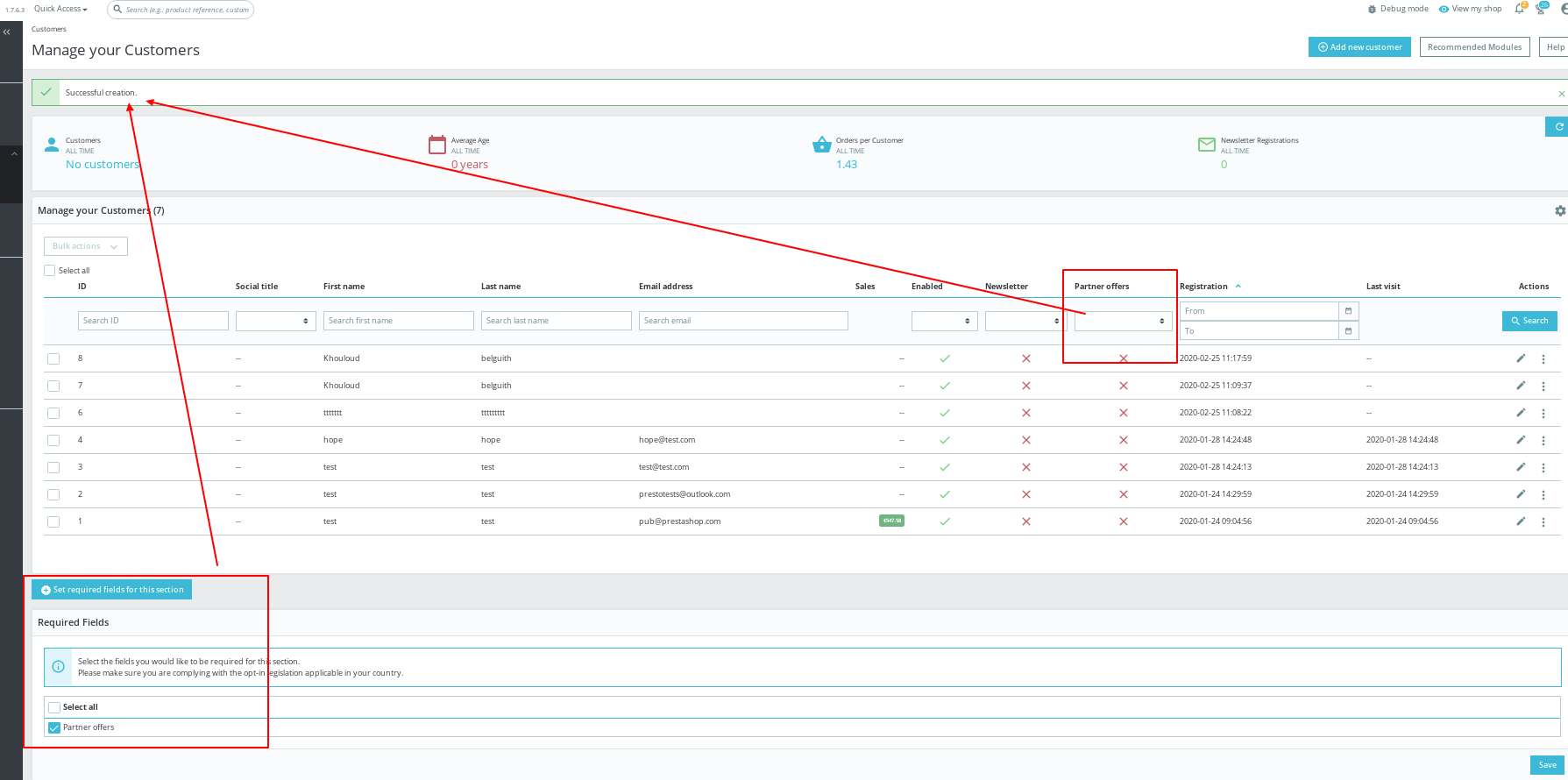Toggle Enabled checkmark for customer 8
1568x780 pixels.
coord(945,358)
